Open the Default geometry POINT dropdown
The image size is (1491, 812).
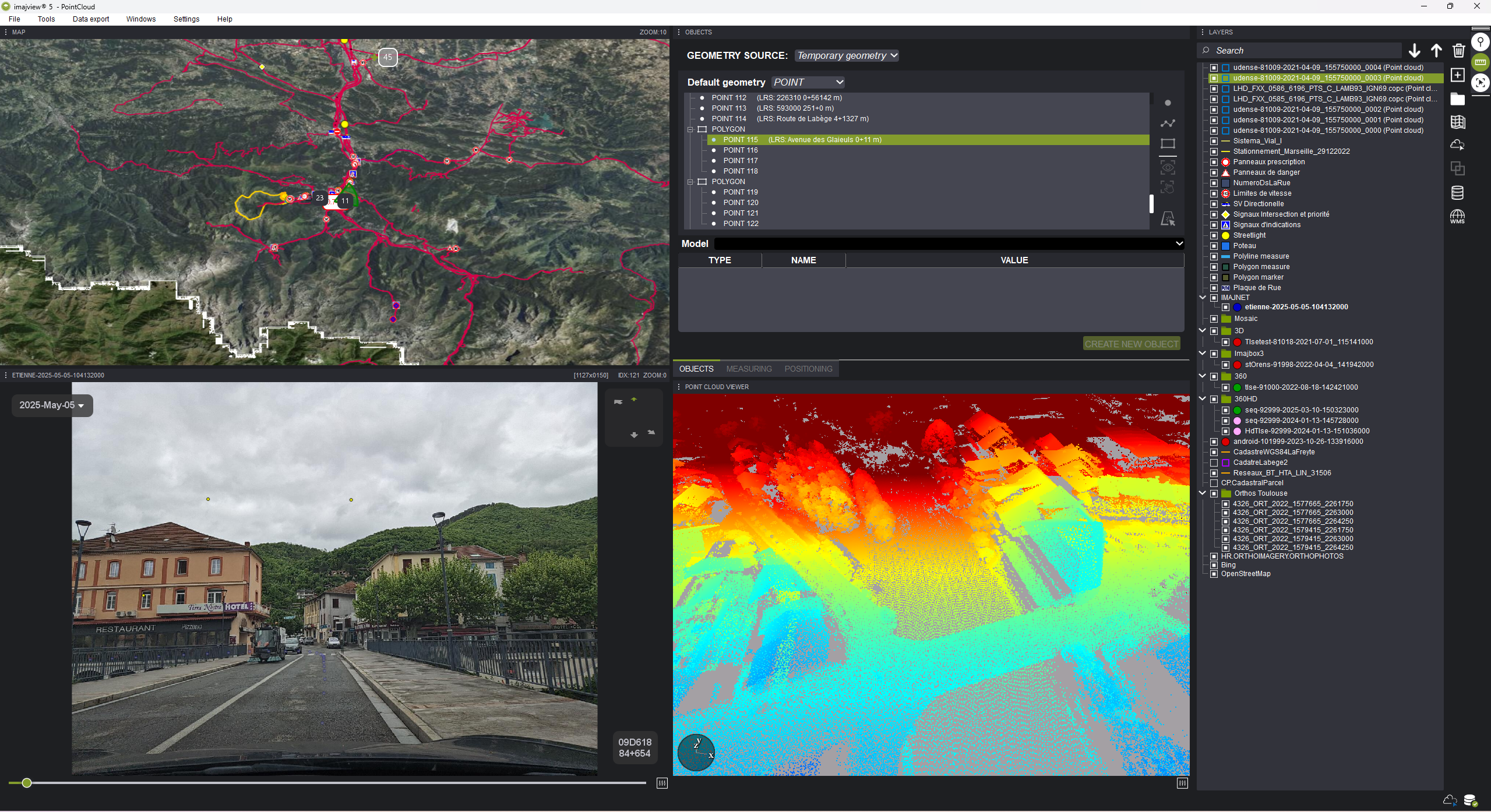tap(808, 82)
